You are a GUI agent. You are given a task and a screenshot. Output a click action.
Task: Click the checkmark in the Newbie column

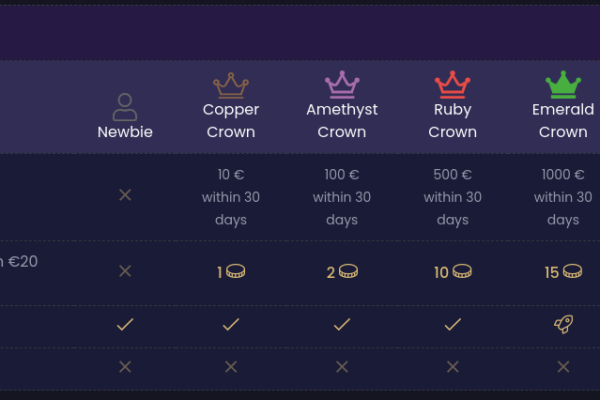click(x=125, y=325)
